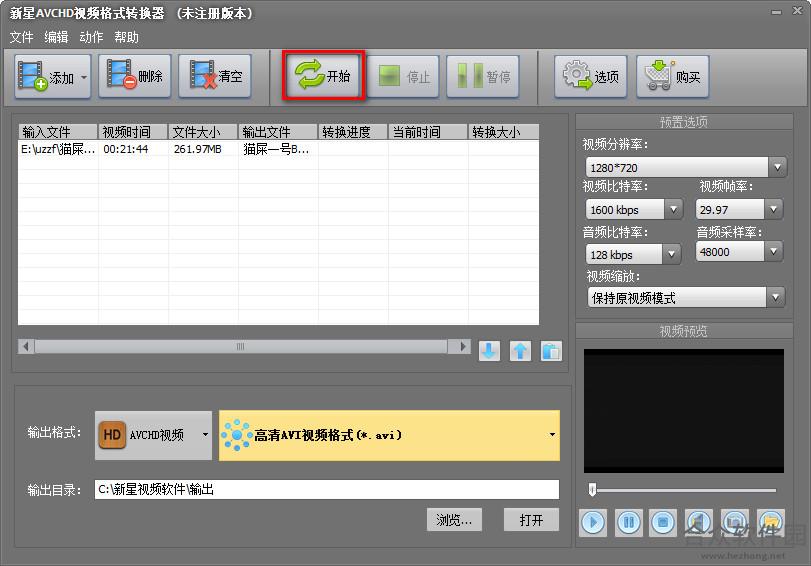Open the 文件 menu
811x566 pixels.
click(x=21, y=37)
